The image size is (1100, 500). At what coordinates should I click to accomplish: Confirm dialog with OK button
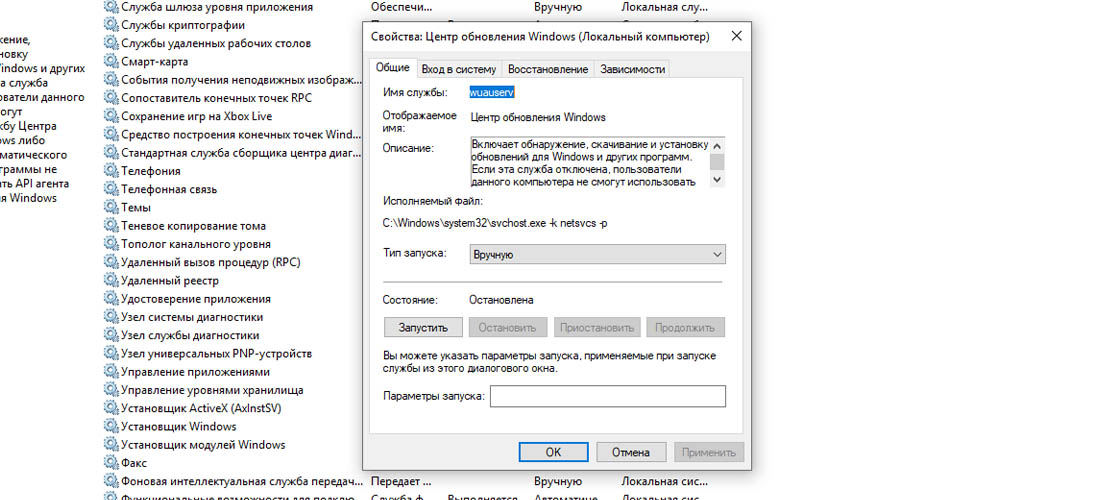click(x=554, y=452)
